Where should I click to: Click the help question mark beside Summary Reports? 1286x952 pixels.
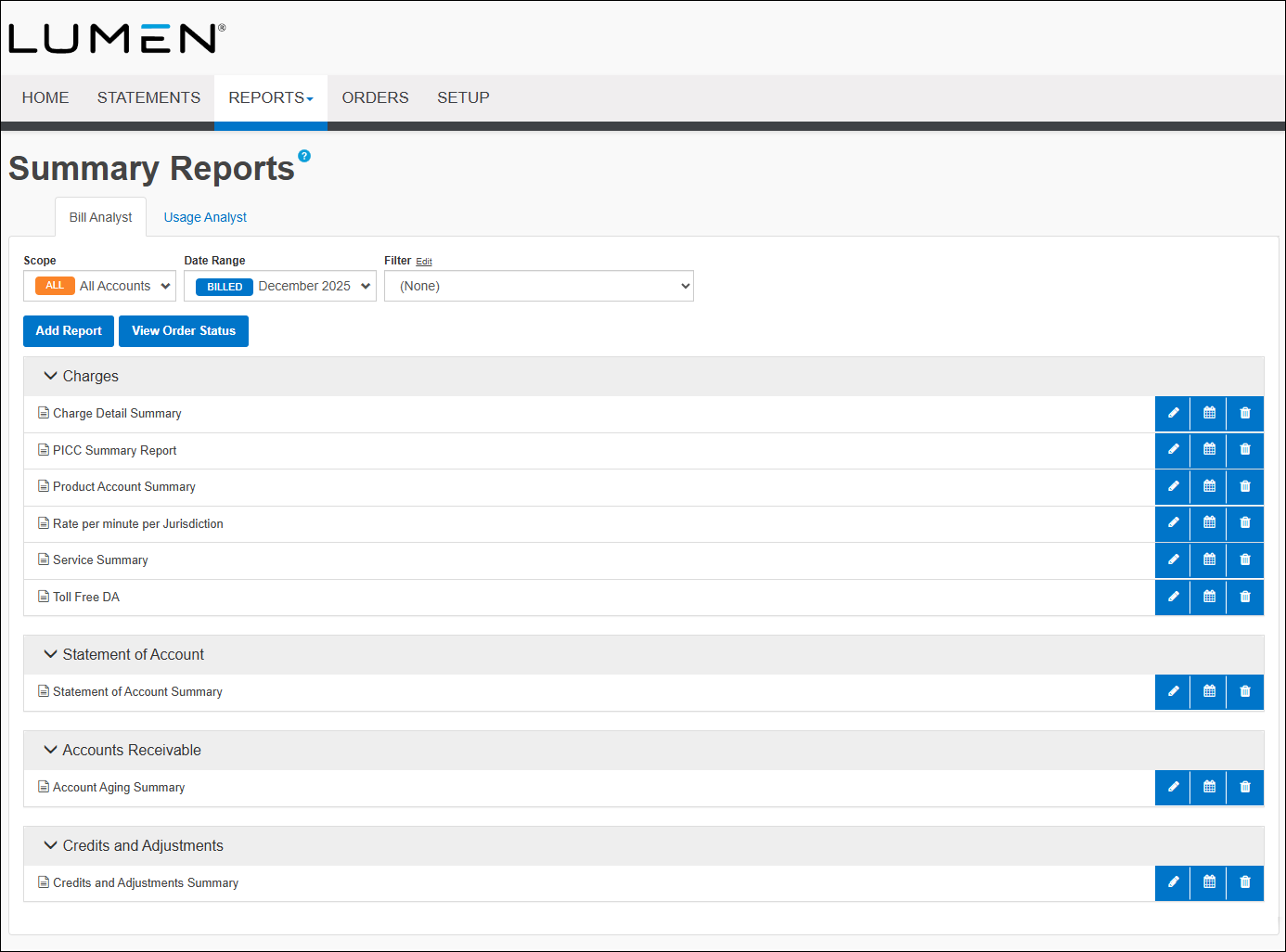pyautogui.click(x=304, y=156)
